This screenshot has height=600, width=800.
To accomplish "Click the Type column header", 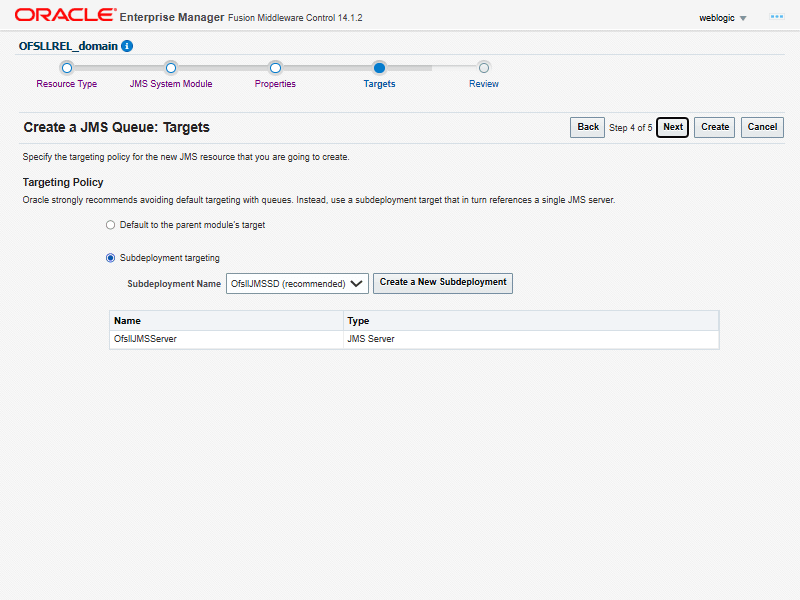I will click(x=531, y=321).
